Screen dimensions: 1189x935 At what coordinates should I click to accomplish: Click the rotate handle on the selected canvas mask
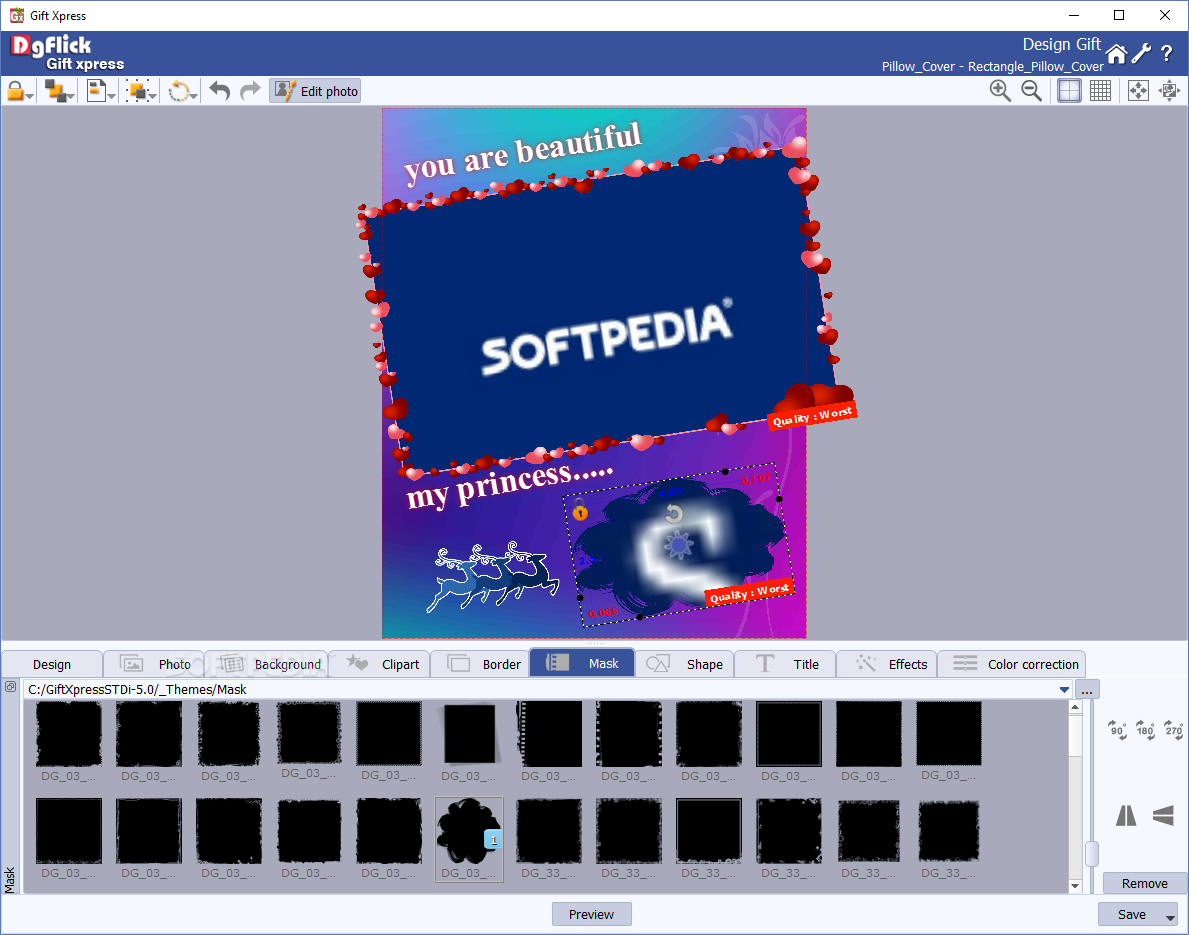673,515
